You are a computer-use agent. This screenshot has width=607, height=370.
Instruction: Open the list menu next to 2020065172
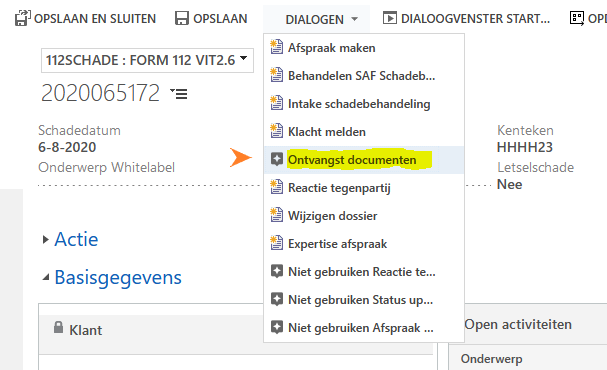click(x=179, y=93)
